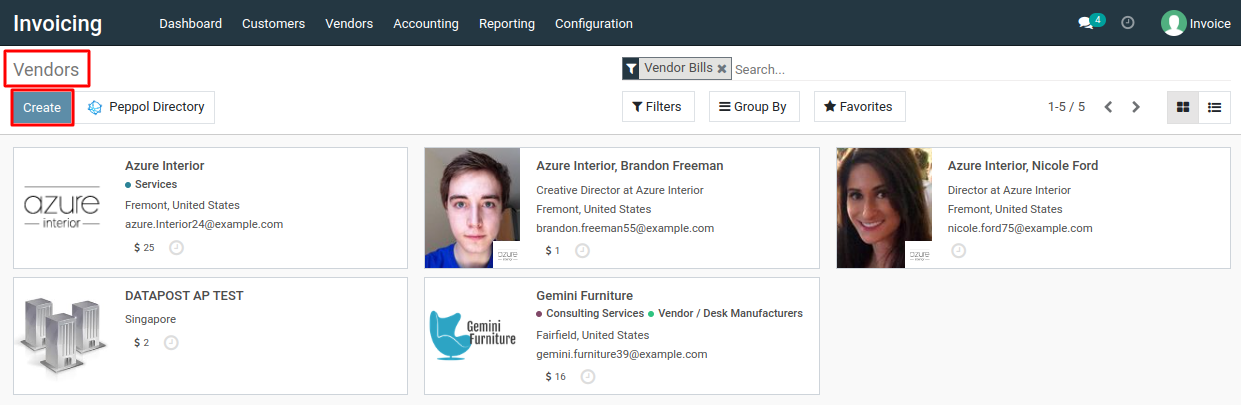Screen dimensions: 1241x405
Task: Open Nicole Ford's photo
Action: click(x=884, y=208)
